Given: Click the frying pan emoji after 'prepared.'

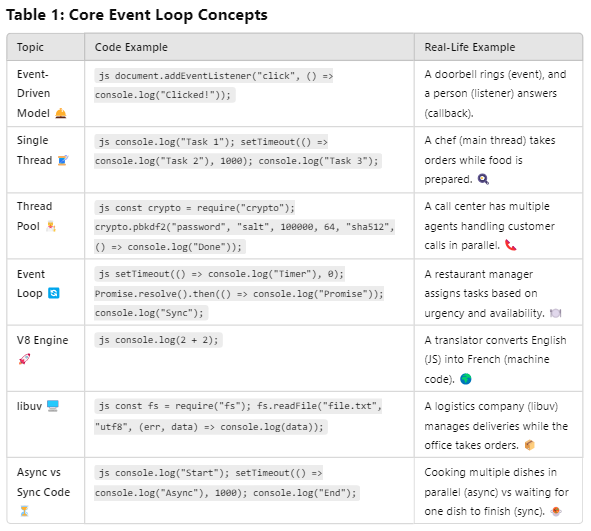Looking at the screenshot, I should 484,179.
